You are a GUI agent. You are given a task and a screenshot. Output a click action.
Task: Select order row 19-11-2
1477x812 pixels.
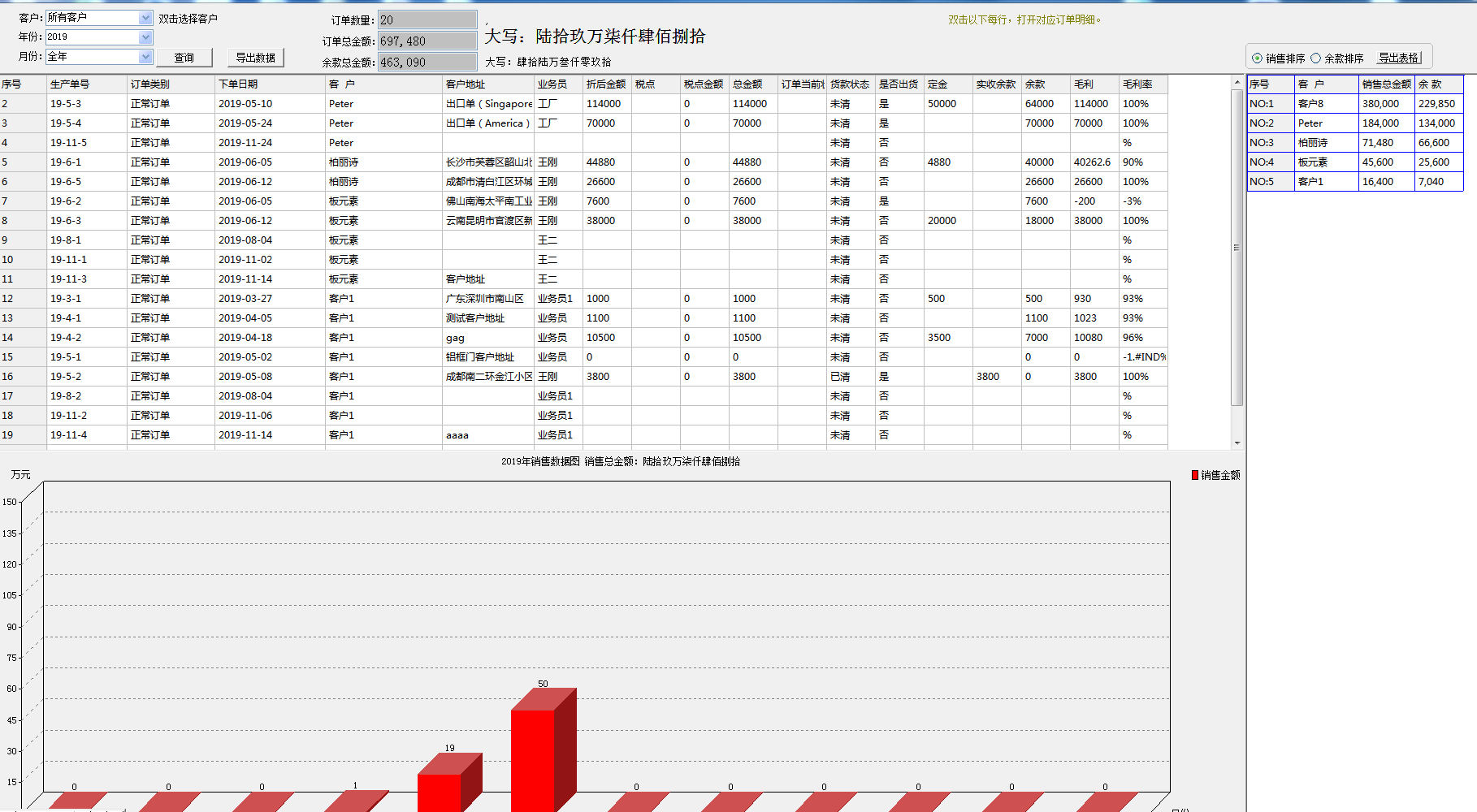(584, 415)
